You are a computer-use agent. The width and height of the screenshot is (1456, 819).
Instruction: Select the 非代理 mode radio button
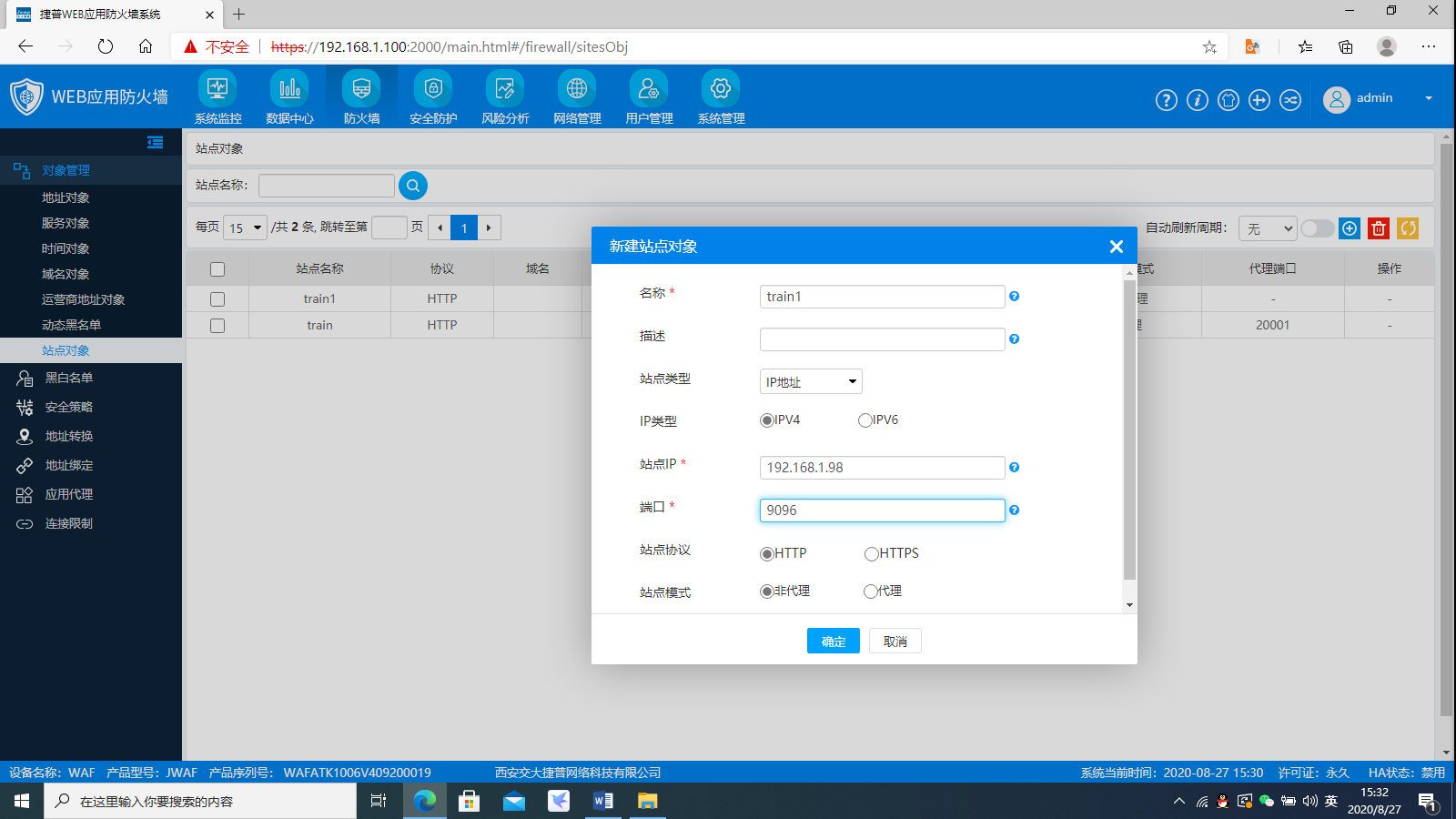tap(767, 591)
